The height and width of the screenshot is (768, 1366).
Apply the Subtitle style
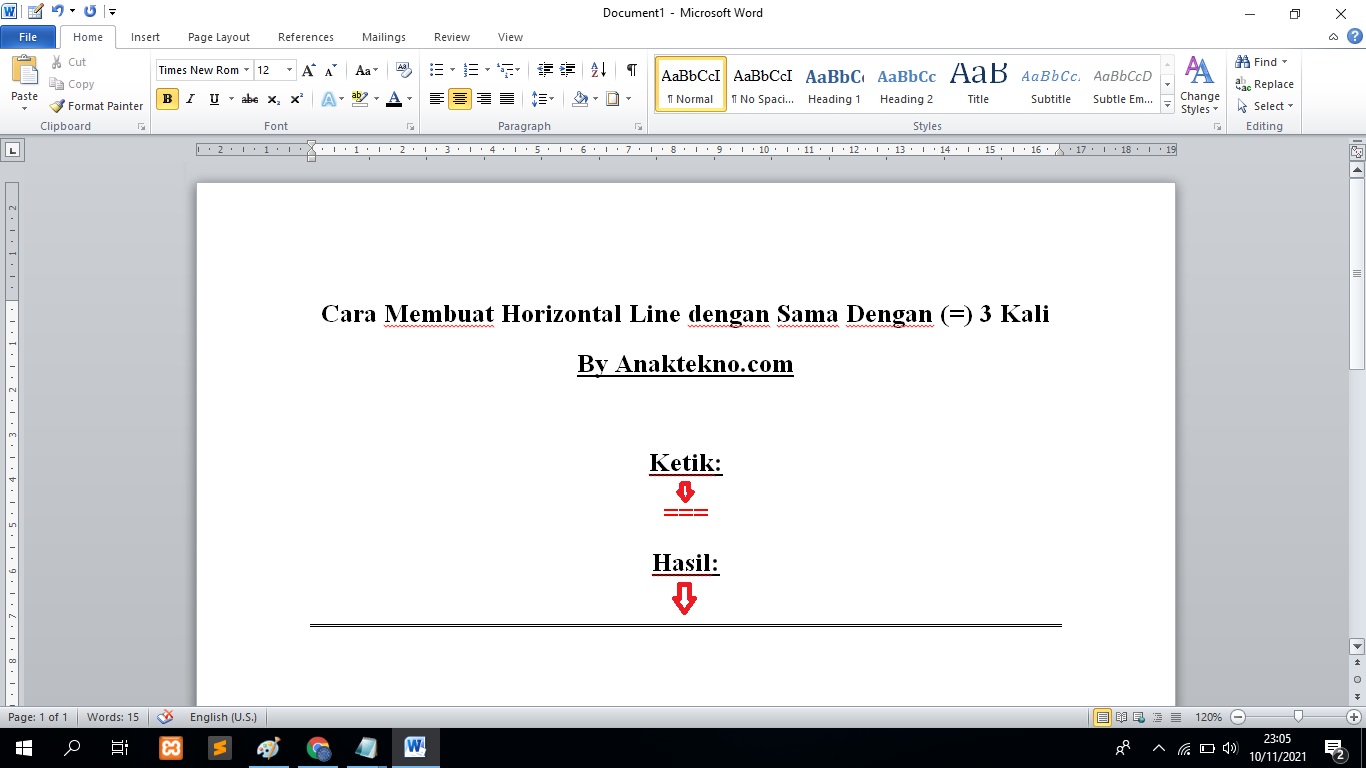coord(1051,84)
